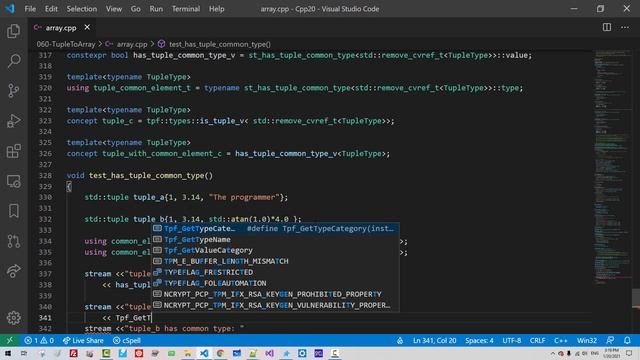Change file encoding via UTF-8
Viewport: 640px width, 360px height.
tap(512, 340)
